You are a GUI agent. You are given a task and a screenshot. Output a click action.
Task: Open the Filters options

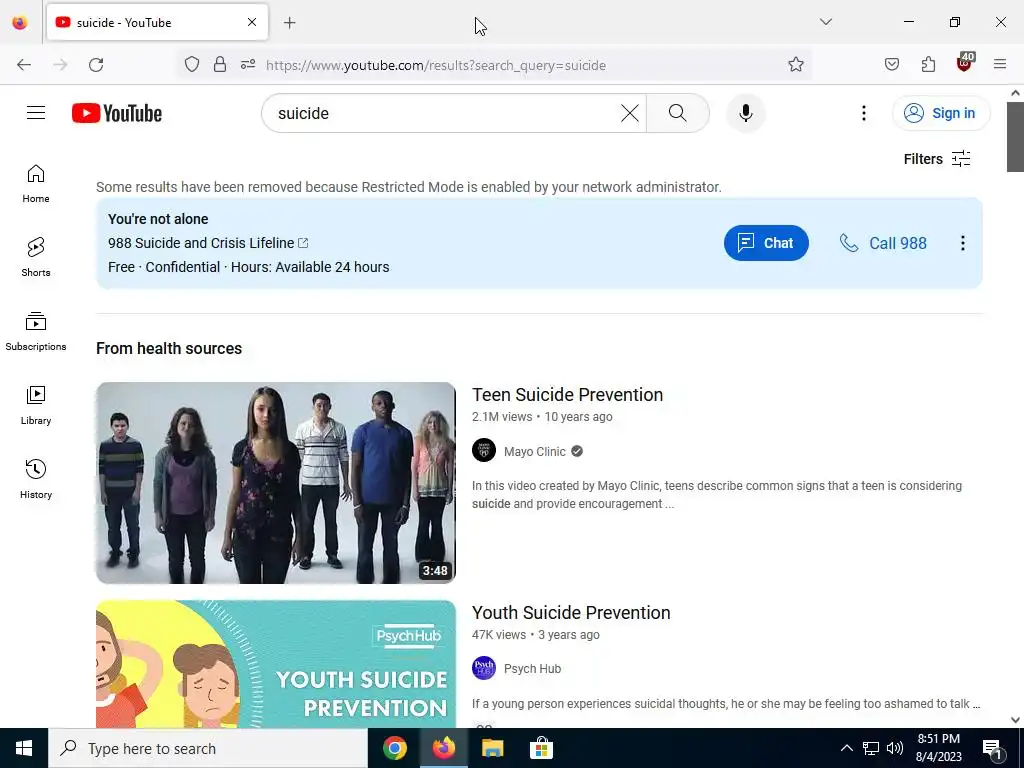click(x=937, y=159)
